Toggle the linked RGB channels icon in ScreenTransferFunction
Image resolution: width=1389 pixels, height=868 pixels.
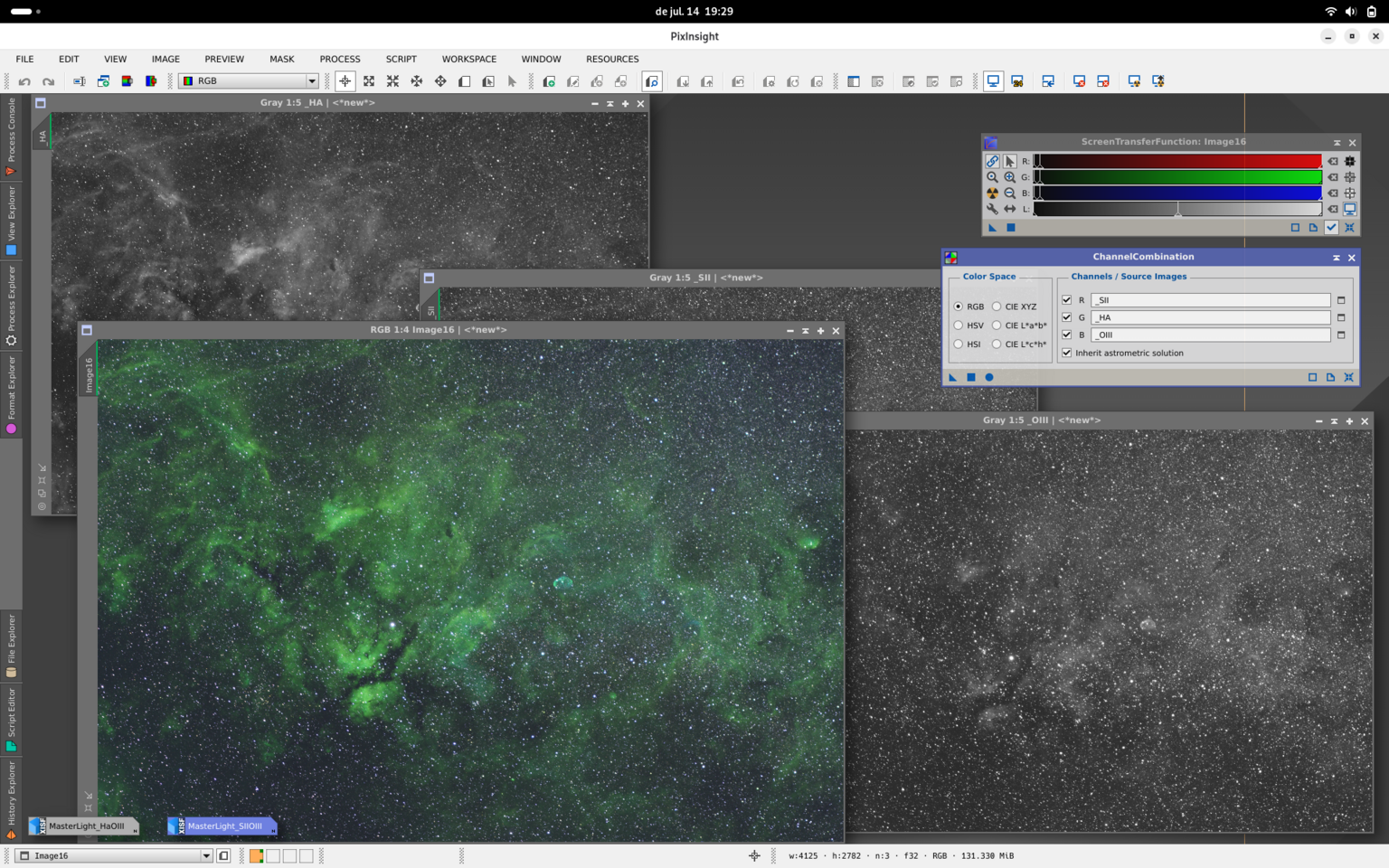[992, 161]
